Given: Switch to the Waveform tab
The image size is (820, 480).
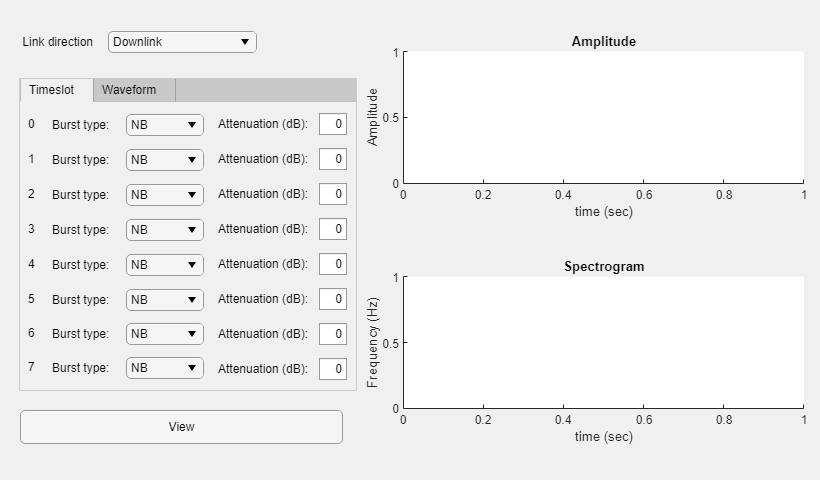Looking at the screenshot, I should pyautogui.click(x=129, y=90).
